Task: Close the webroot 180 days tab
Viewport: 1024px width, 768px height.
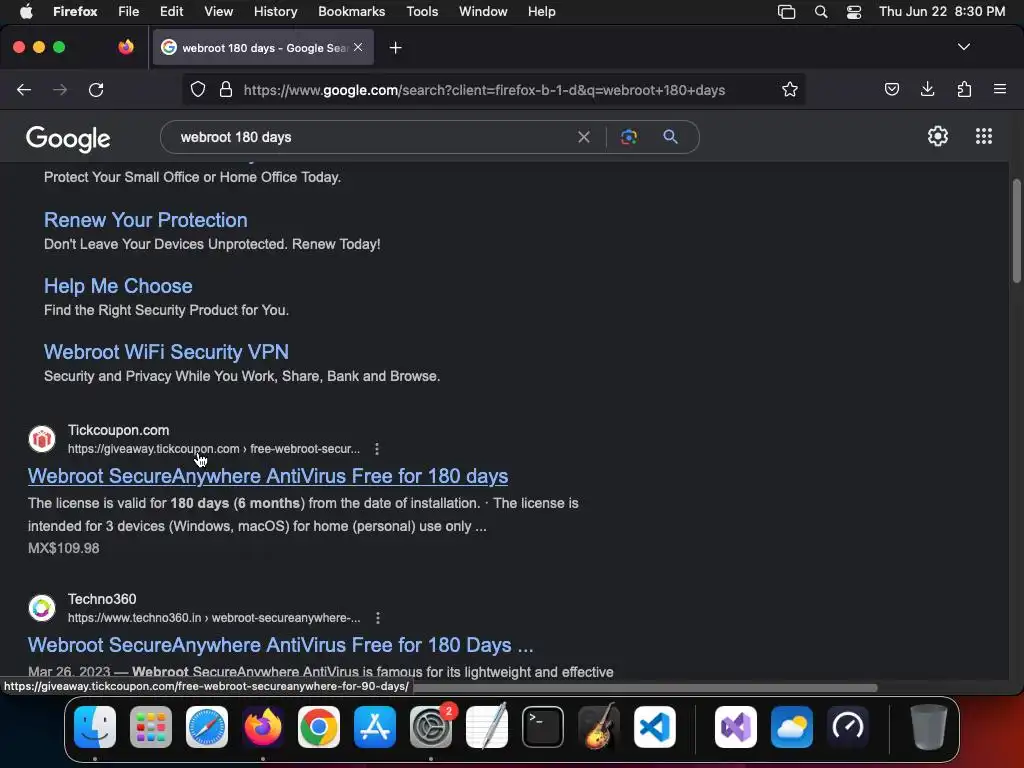Action: (x=358, y=47)
